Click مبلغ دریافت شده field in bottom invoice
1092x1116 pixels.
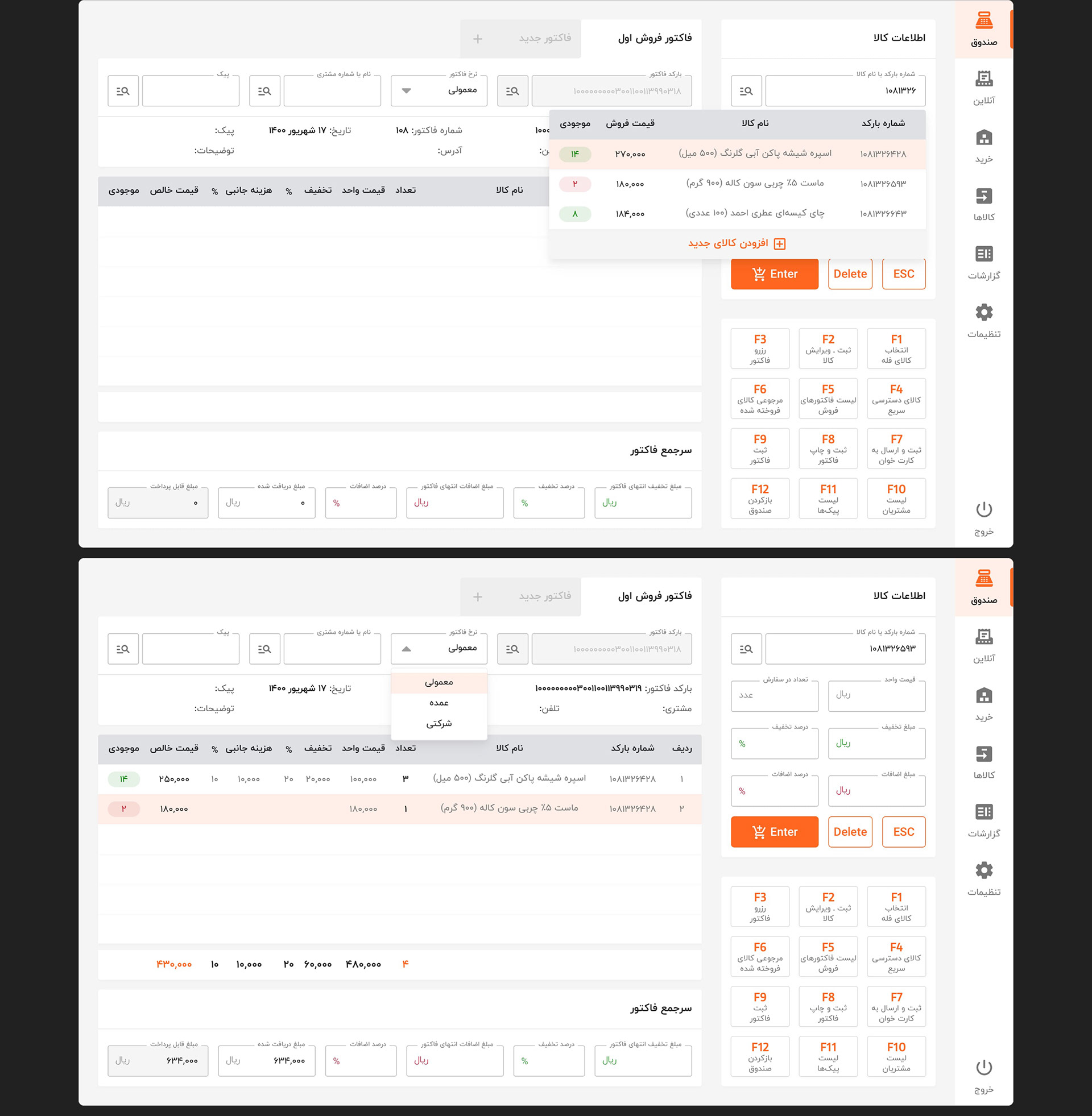[267, 1060]
